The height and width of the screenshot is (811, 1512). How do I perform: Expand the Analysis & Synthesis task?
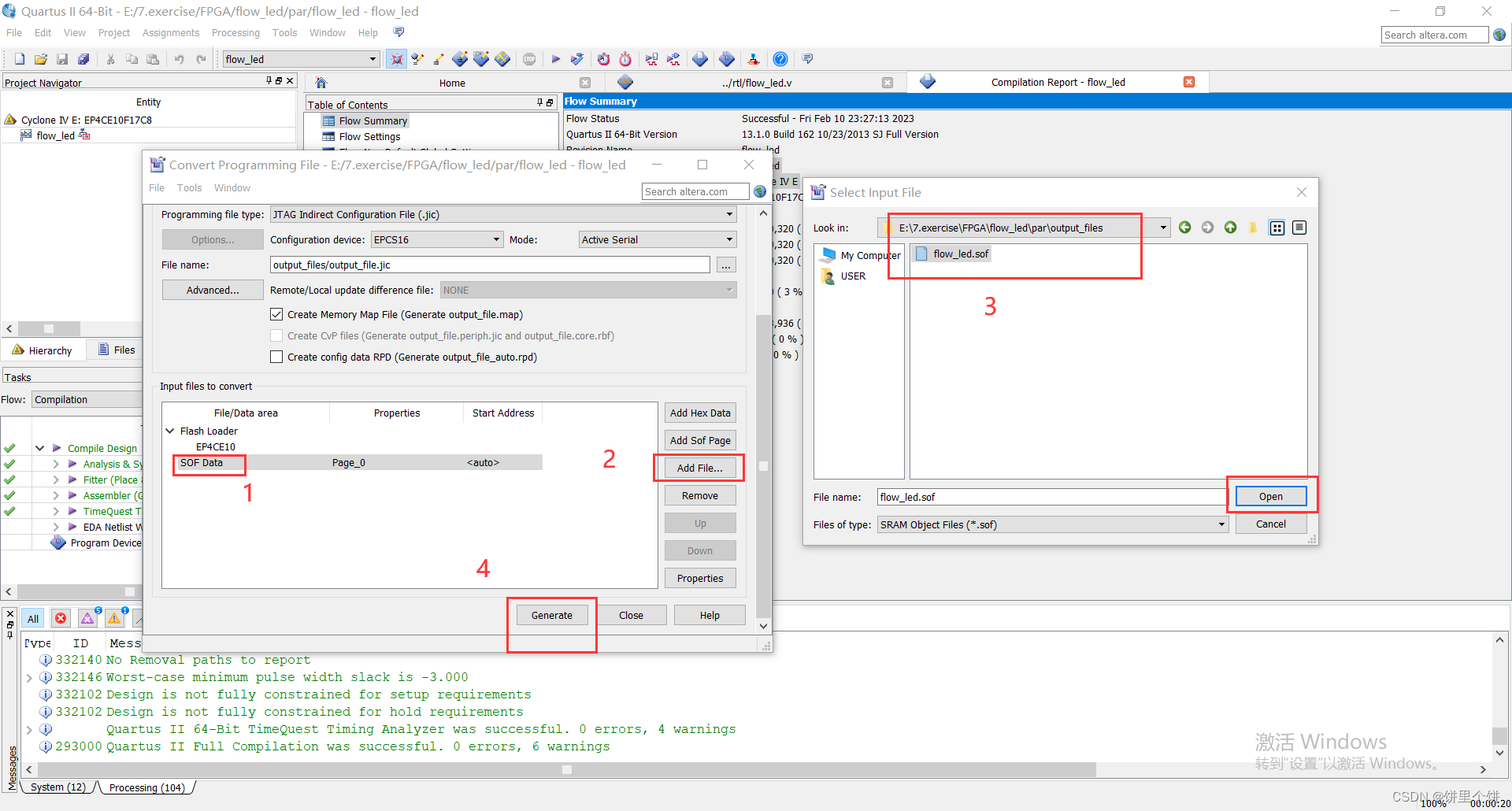[x=56, y=464]
